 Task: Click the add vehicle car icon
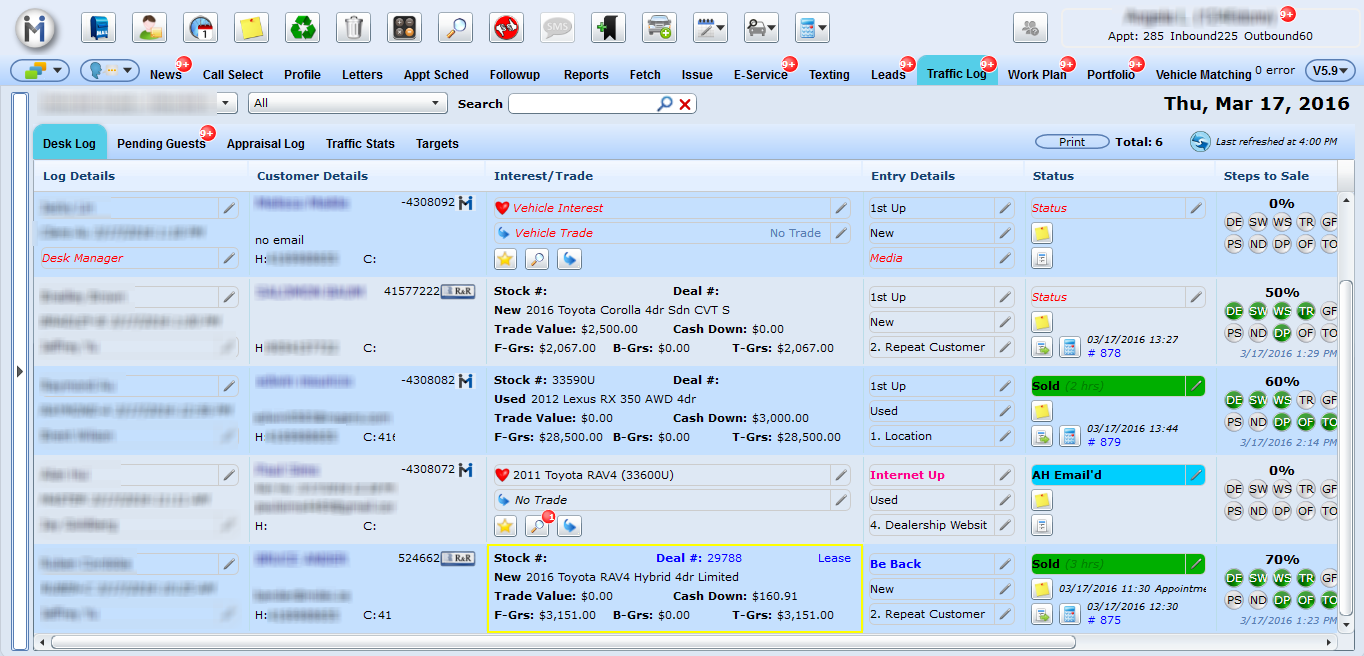(659, 28)
